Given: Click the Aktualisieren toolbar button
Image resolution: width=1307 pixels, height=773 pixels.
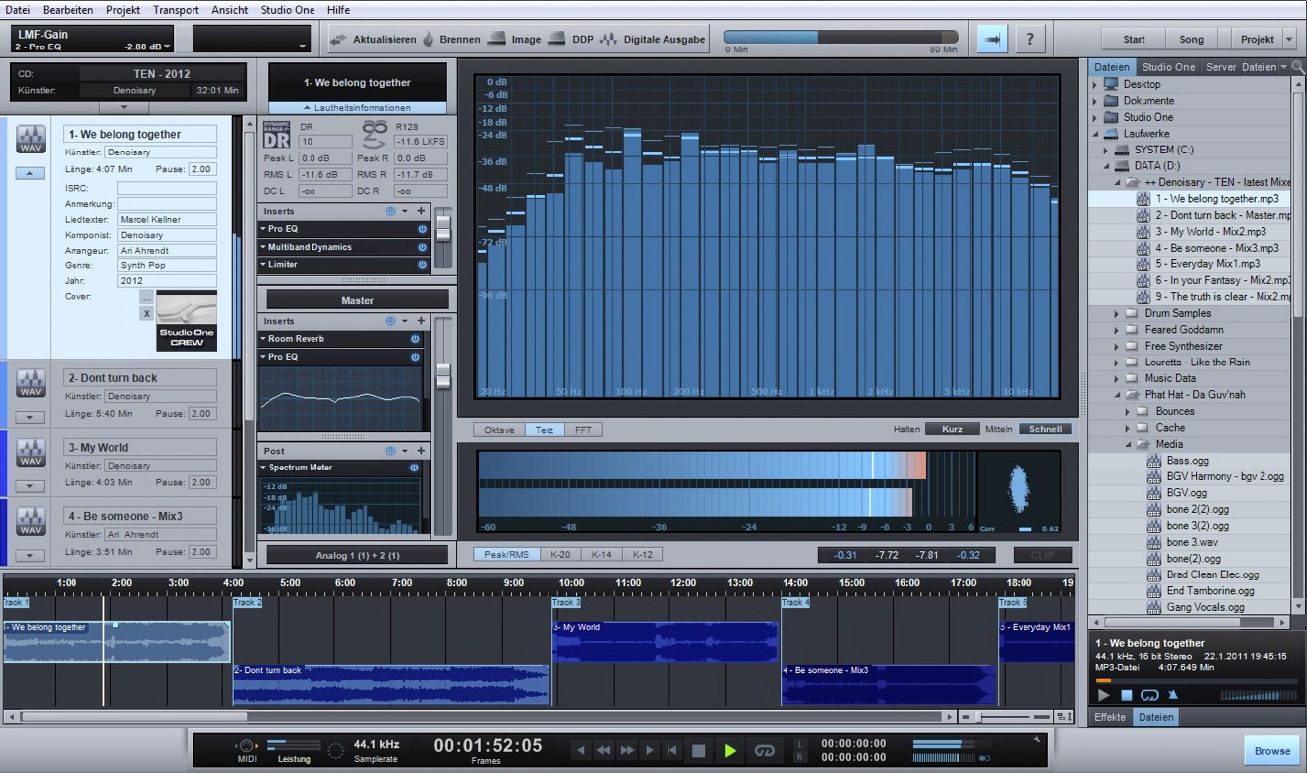Looking at the screenshot, I should (373, 40).
